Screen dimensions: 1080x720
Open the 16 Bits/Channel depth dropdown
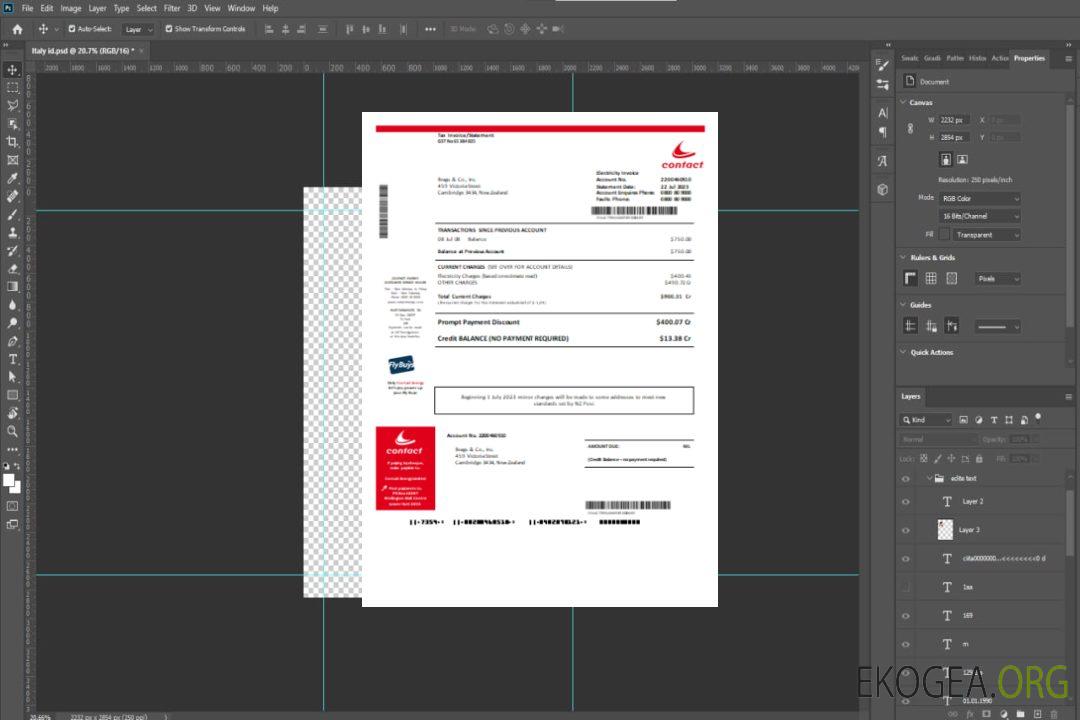coord(979,216)
